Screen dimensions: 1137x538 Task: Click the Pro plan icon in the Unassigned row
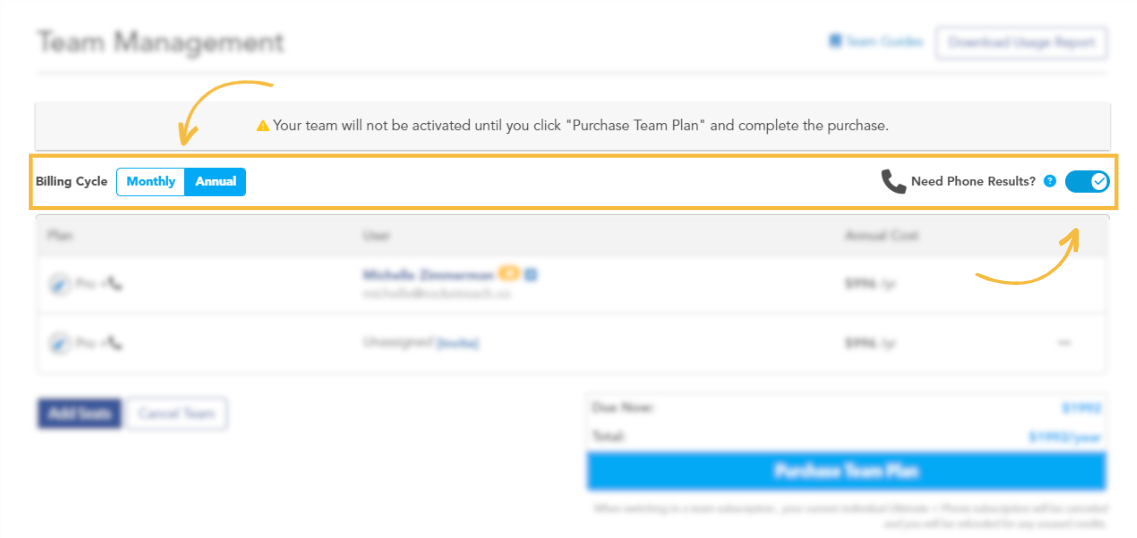click(x=58, y=342)
